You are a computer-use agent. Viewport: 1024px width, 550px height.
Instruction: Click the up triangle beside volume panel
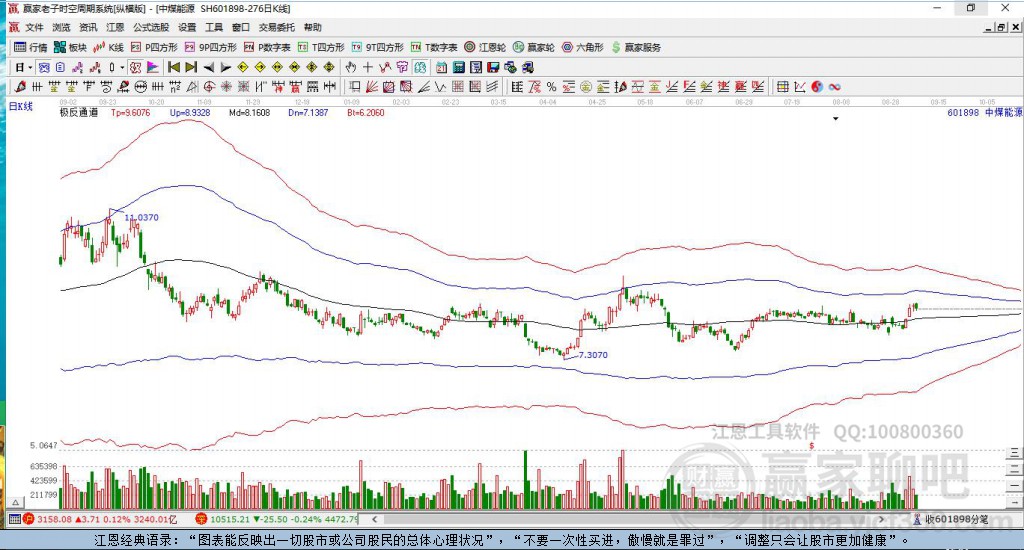pyautogui.click(x=16, y=502)
